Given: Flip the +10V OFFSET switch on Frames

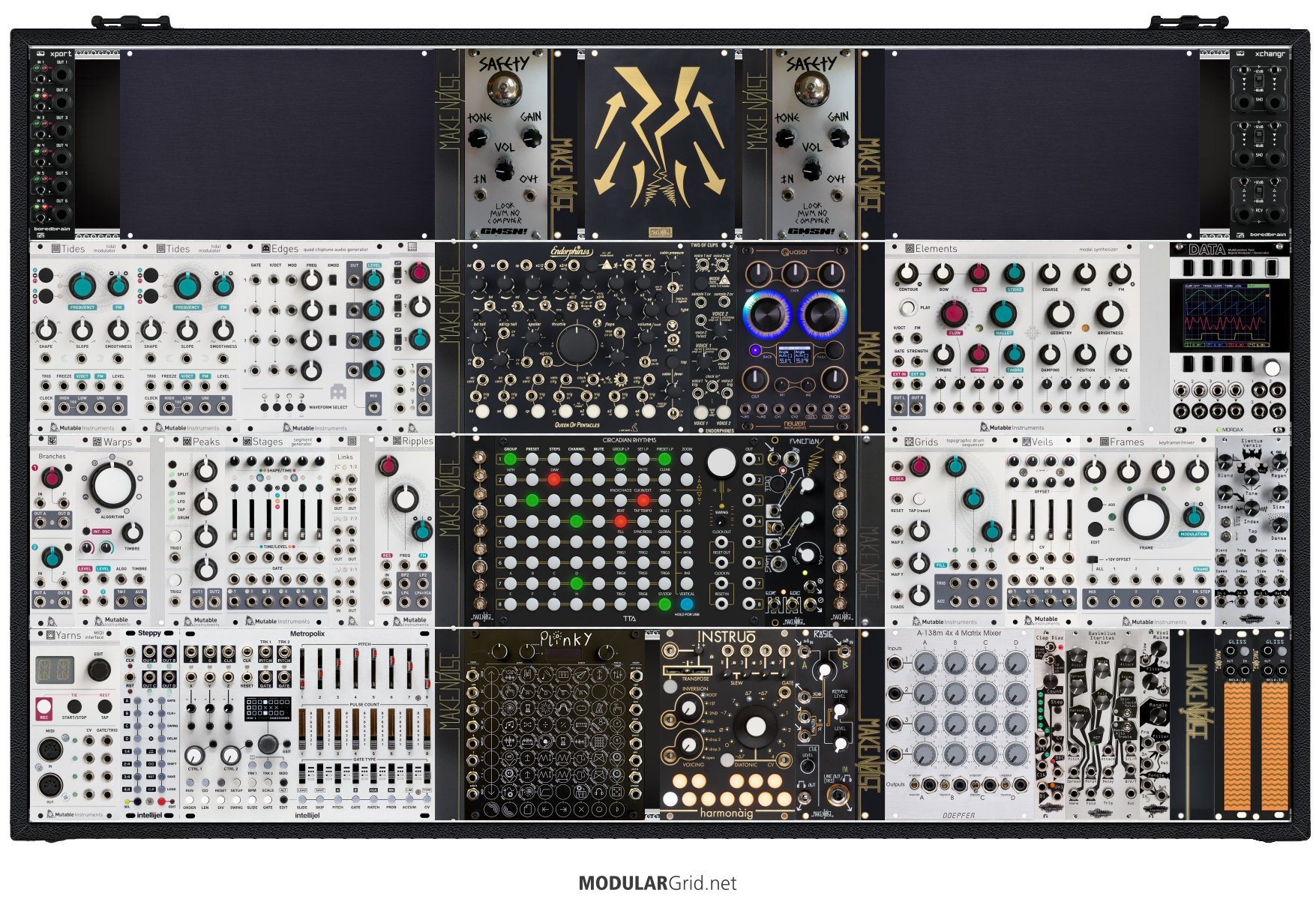Looking at the screenshot, I should click(1091, 561).
